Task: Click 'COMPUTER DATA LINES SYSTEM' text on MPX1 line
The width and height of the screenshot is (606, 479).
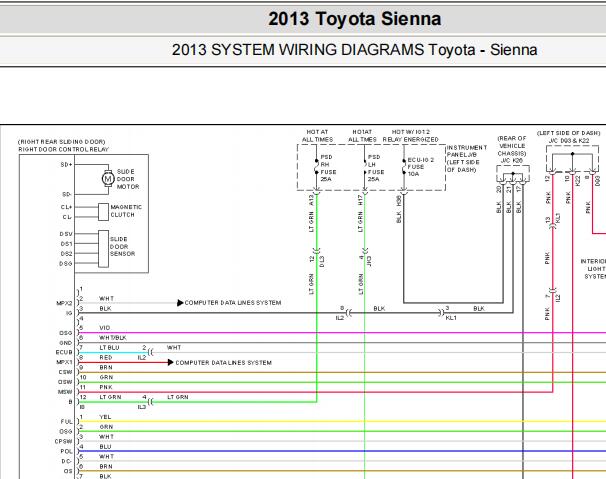Action: point(223,363)
